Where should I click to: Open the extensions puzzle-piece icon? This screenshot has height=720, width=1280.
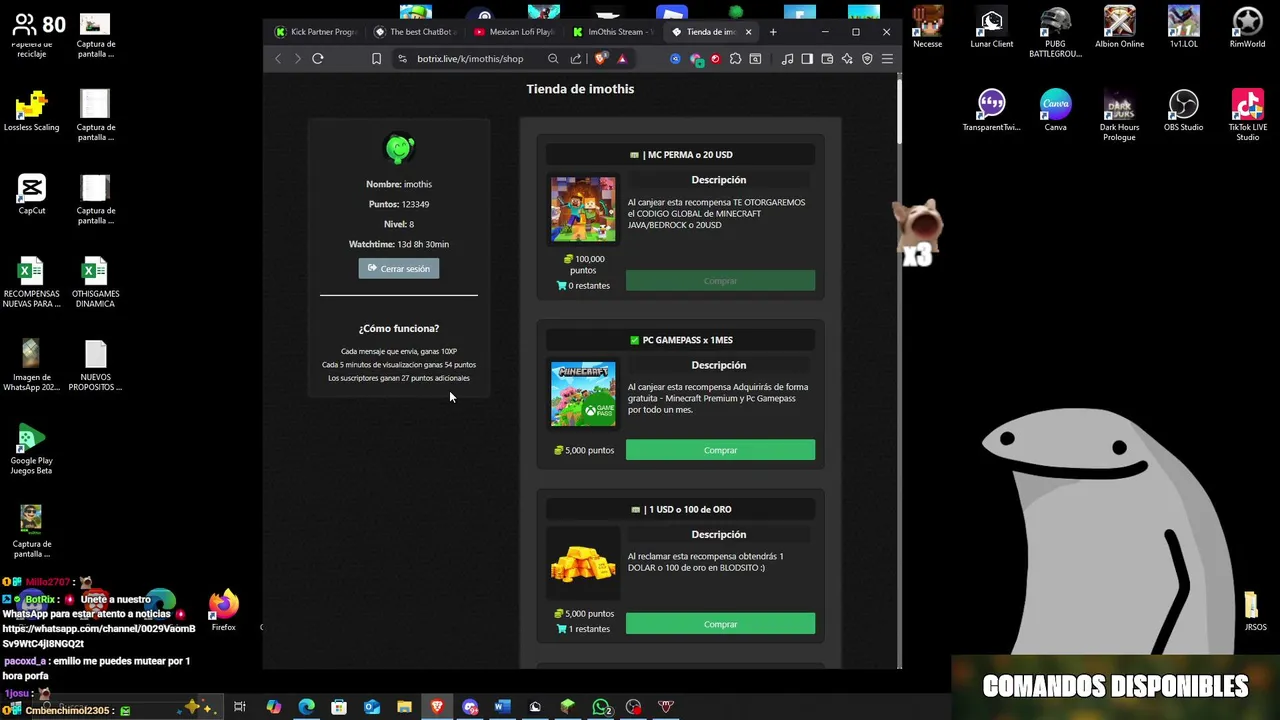[x=735, y=59]
